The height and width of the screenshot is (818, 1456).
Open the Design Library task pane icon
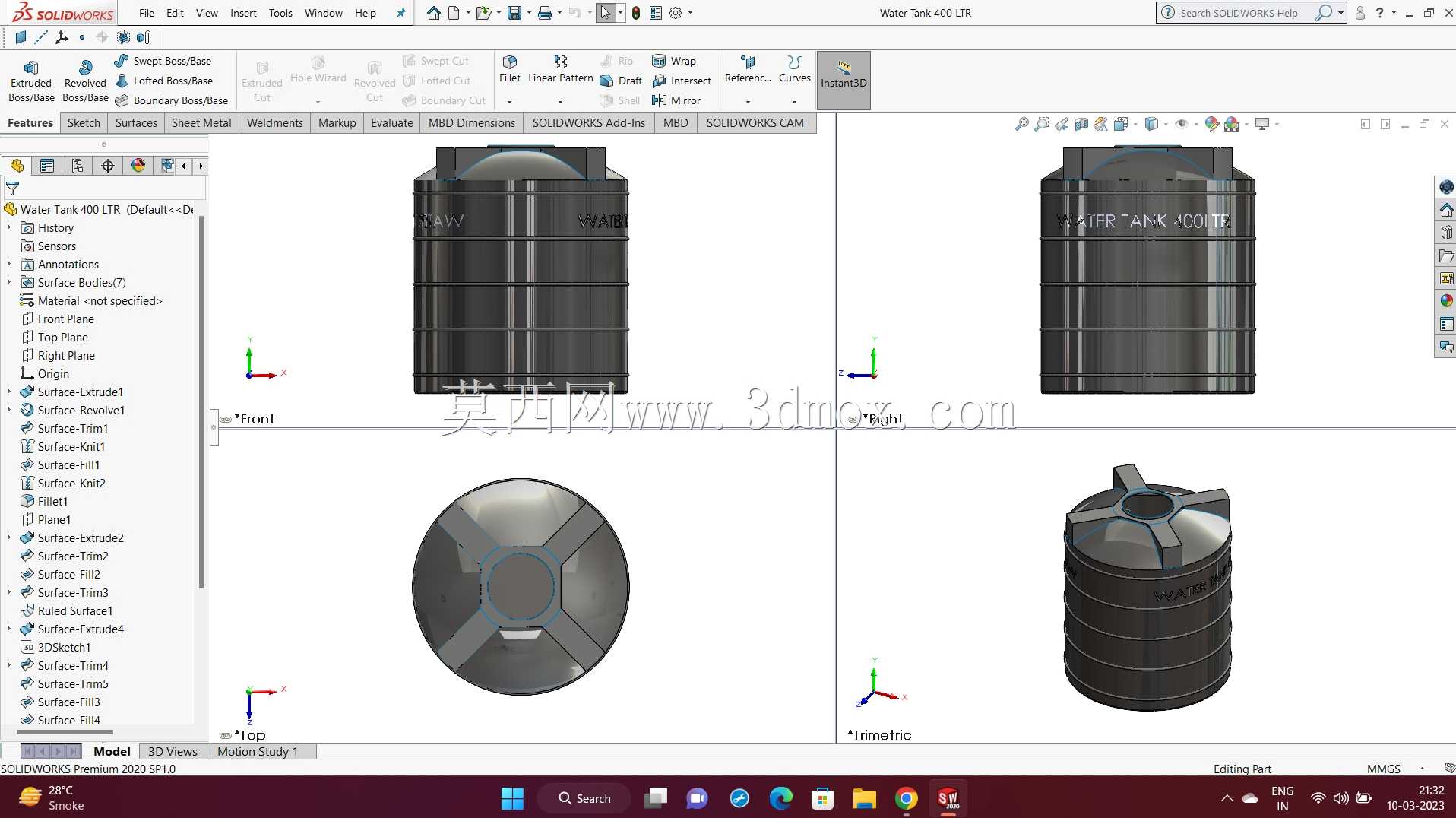point(1446,233)
